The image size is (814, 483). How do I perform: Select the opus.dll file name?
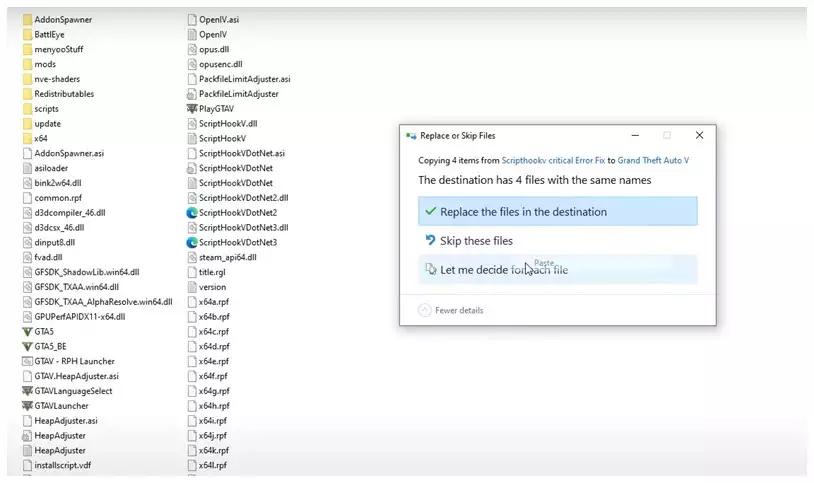[214, 49]
